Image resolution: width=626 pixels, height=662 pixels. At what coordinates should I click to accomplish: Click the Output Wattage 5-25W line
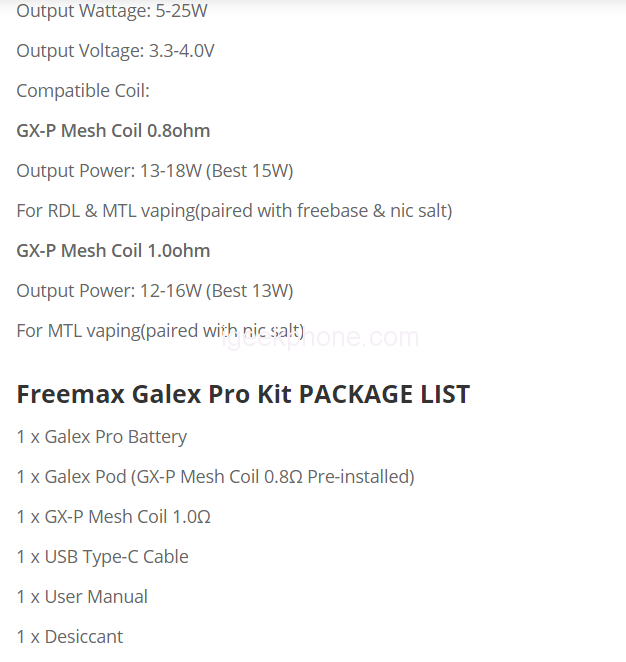[x=114, y=12]
